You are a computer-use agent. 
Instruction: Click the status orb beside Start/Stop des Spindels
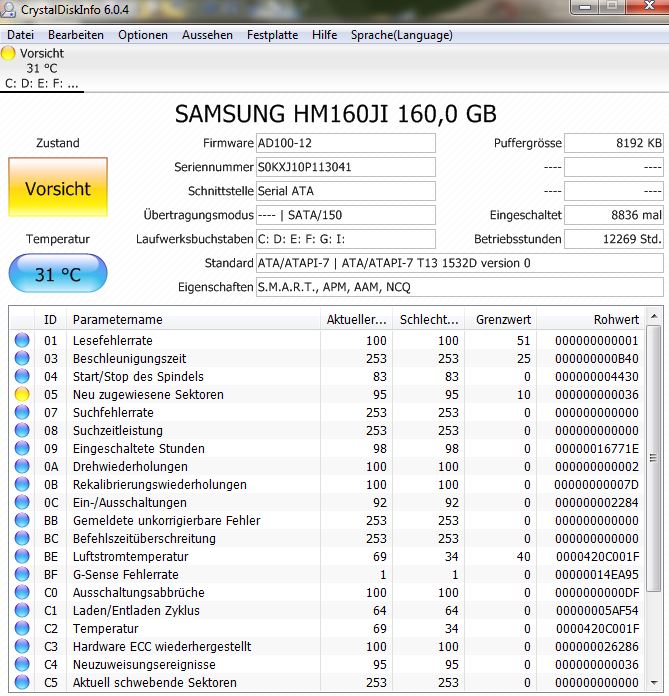point(22,376)
